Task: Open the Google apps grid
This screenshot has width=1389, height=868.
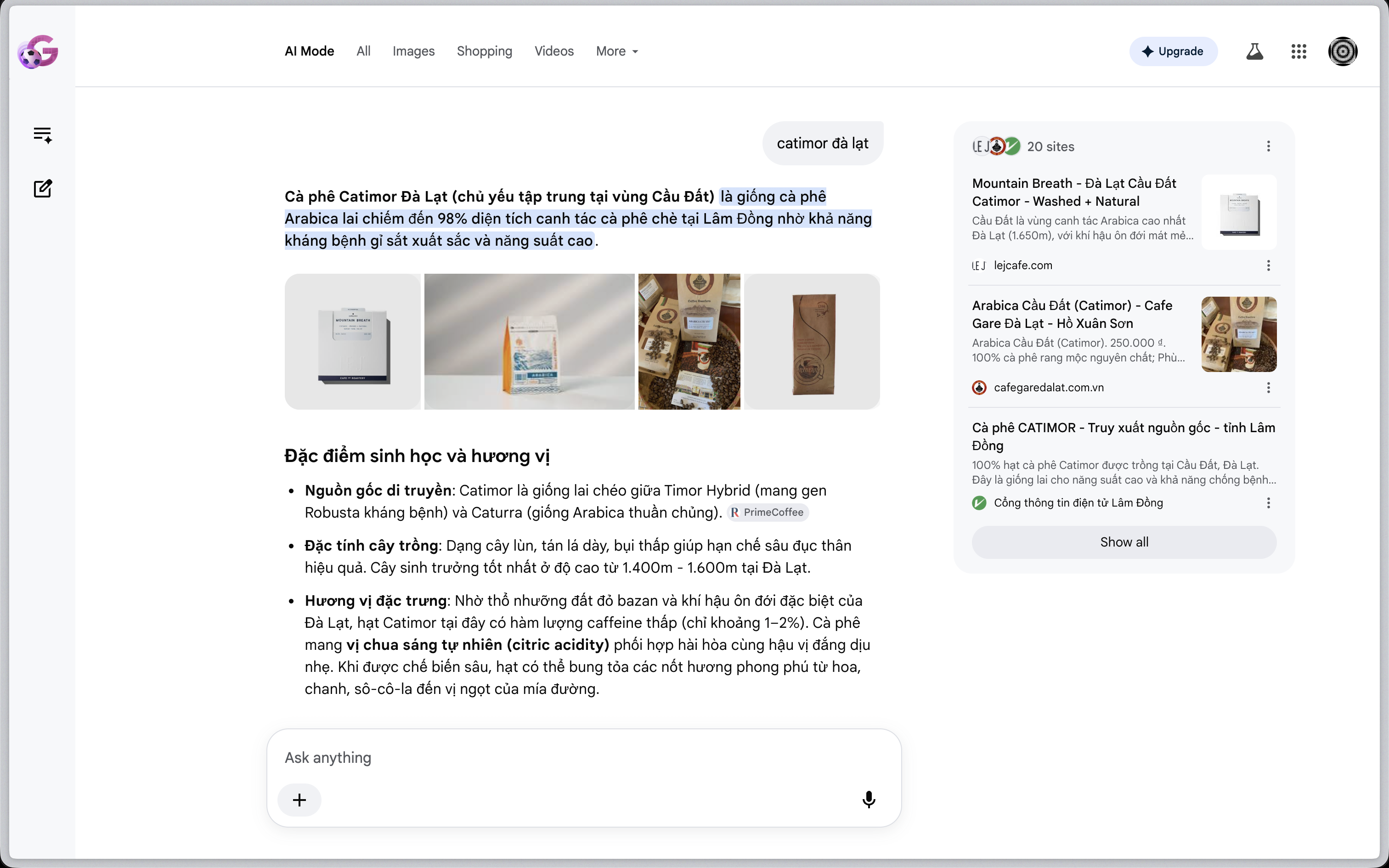Action: pos(1299,51)
